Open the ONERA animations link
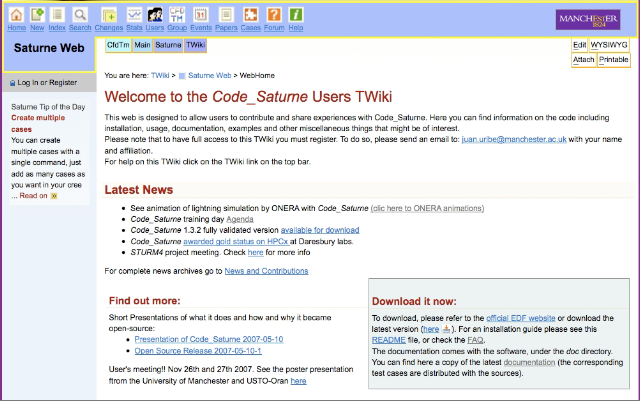640x401 pixels. [427, 208]
